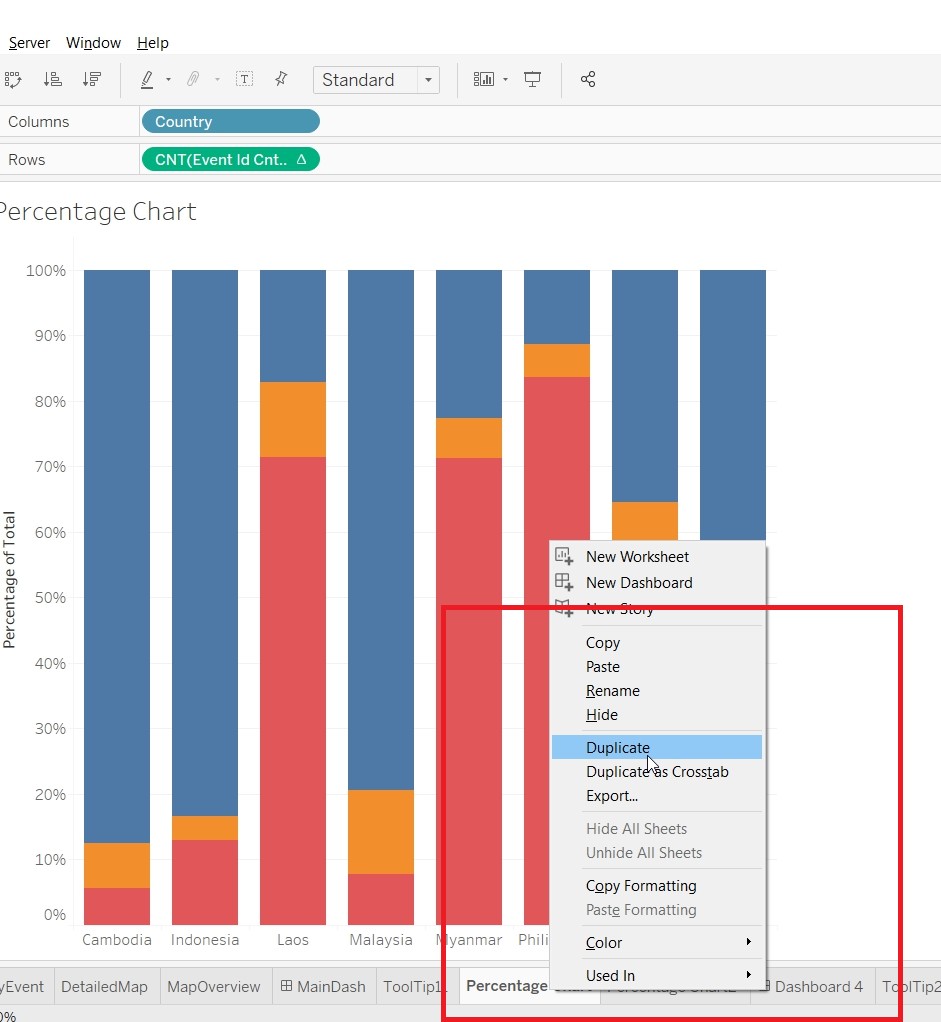
Task: Start Presentation Mode from the toolbar
Action: pyautogui.click(x=533, y=80)
